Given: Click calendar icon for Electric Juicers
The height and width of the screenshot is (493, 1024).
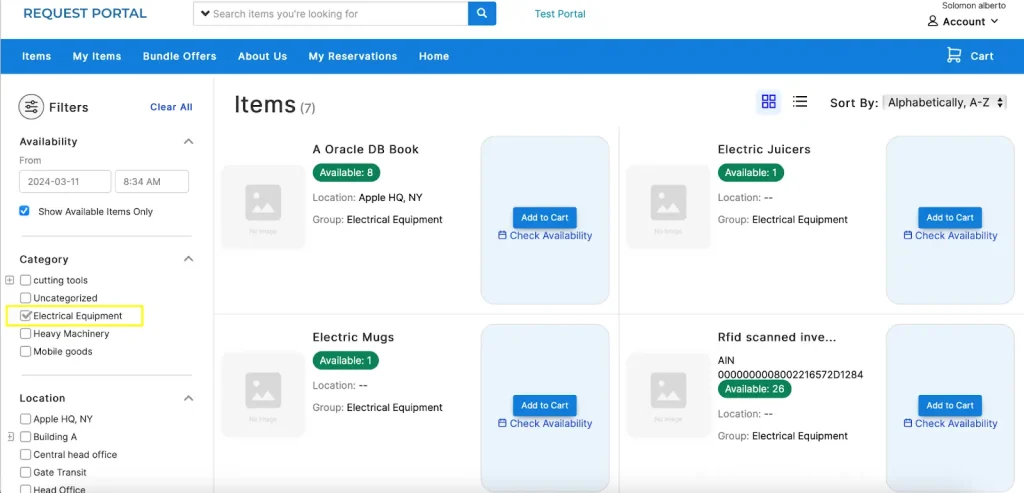Looking at the screenshot, I should pos(908,235).
